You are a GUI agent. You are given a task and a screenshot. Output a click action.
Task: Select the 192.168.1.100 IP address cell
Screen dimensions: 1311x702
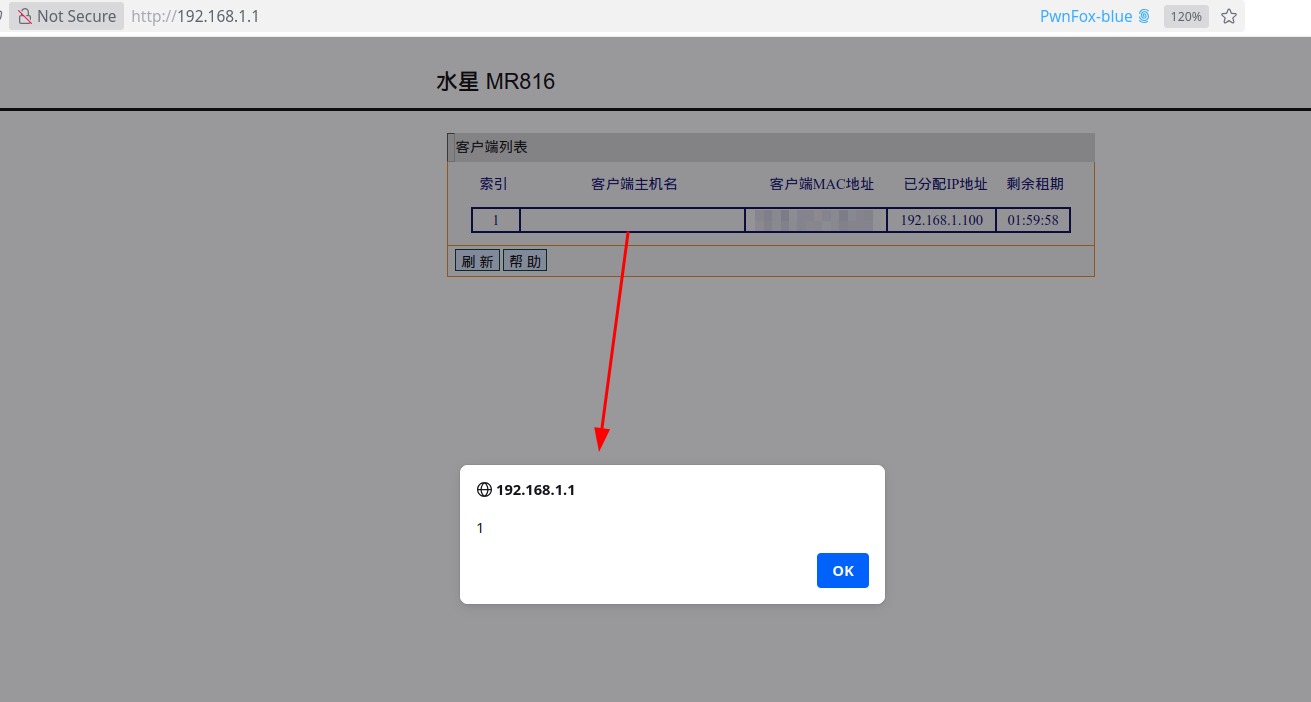(x=941, y=220)
